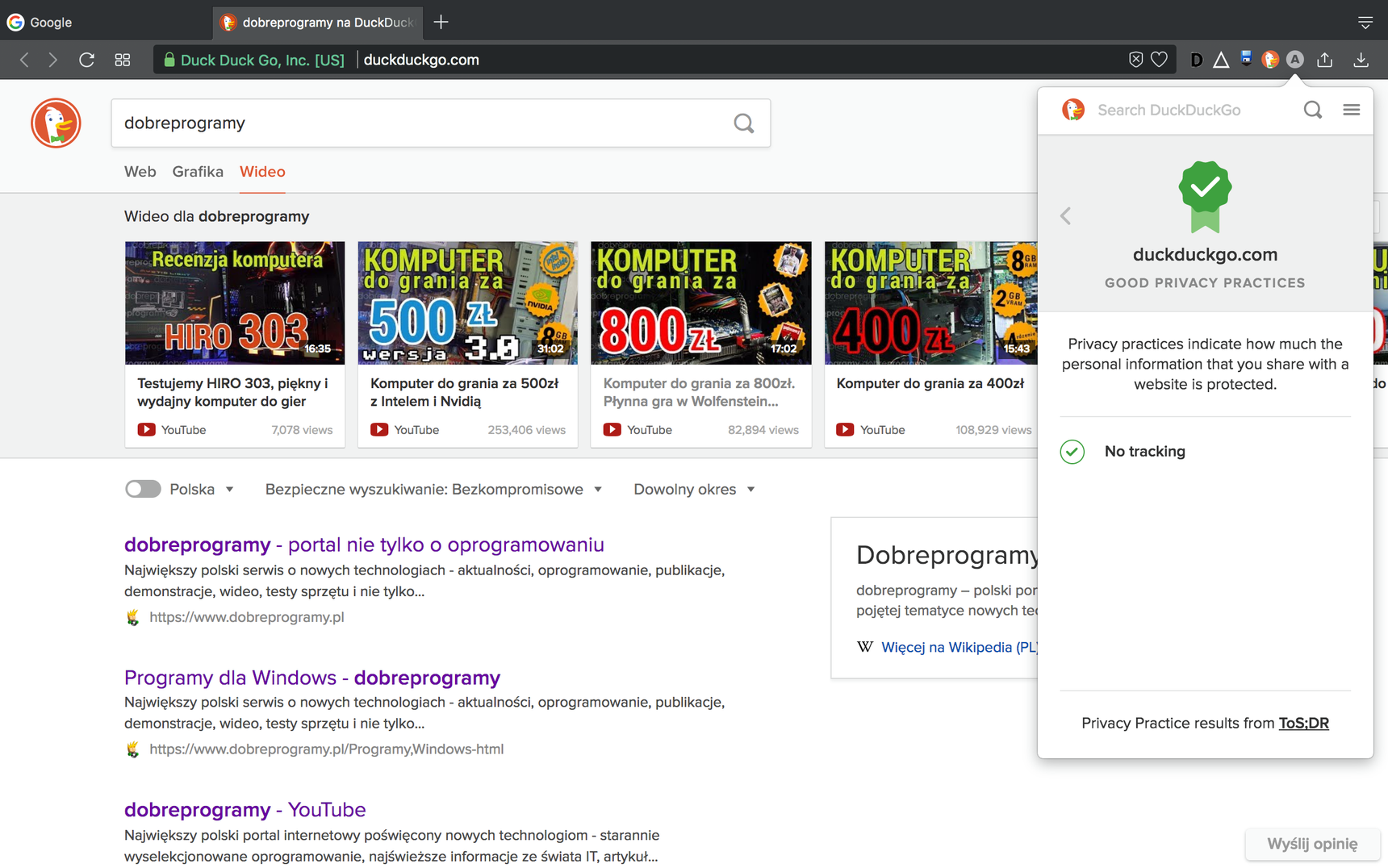Click the Wyślij opinię feedback button

click(1312, 844)
